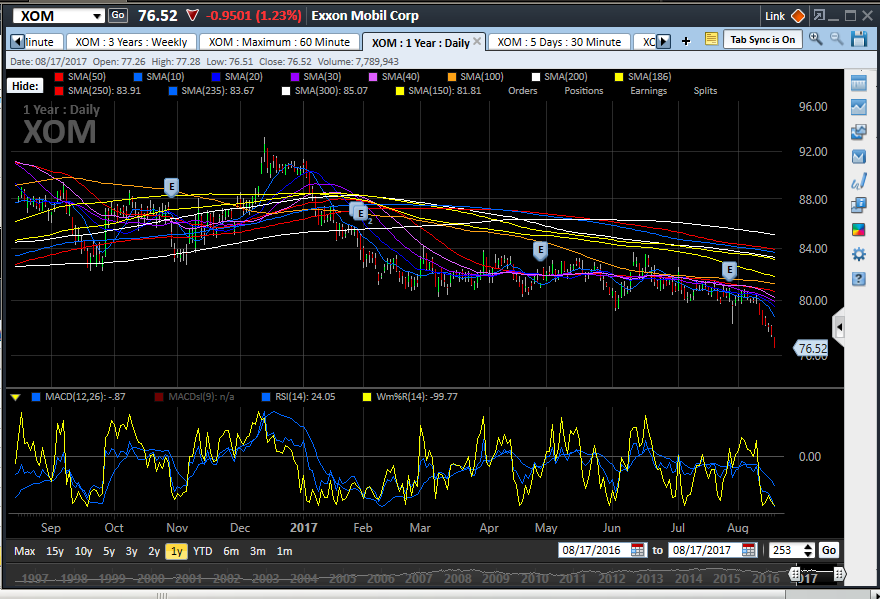The height and width of the screenshot is (599, 880).
Task: Open the color palette icon in sidebar
Action: click(859, 230)
